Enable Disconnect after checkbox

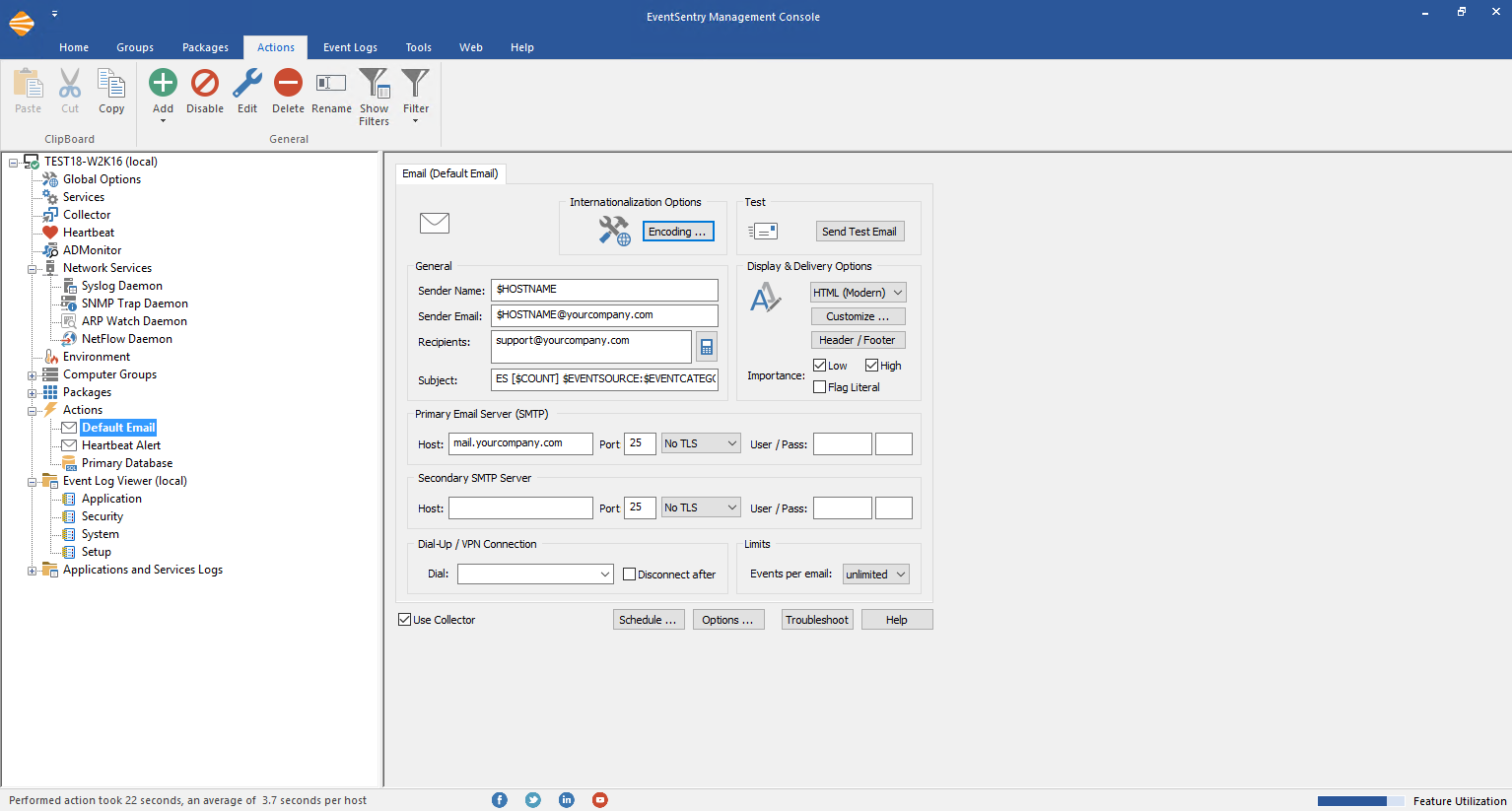(629, 574)
